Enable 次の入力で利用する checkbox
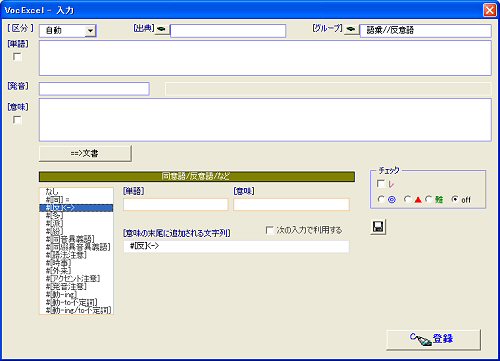This screenshot has width=500, height=361. 269,230
